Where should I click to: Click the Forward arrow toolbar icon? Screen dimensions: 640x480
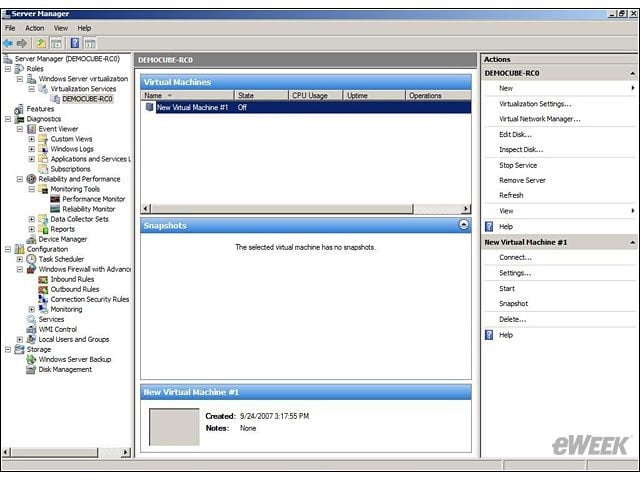click(22, 43)
